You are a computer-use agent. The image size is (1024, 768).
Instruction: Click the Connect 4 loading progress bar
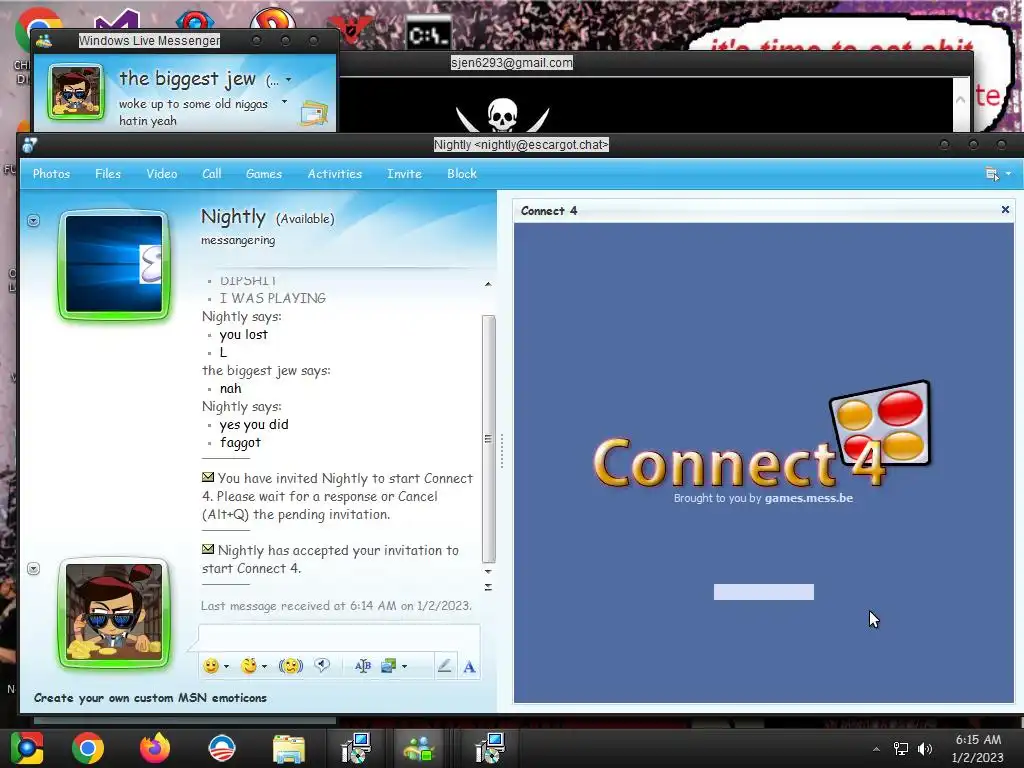[763, 592]
